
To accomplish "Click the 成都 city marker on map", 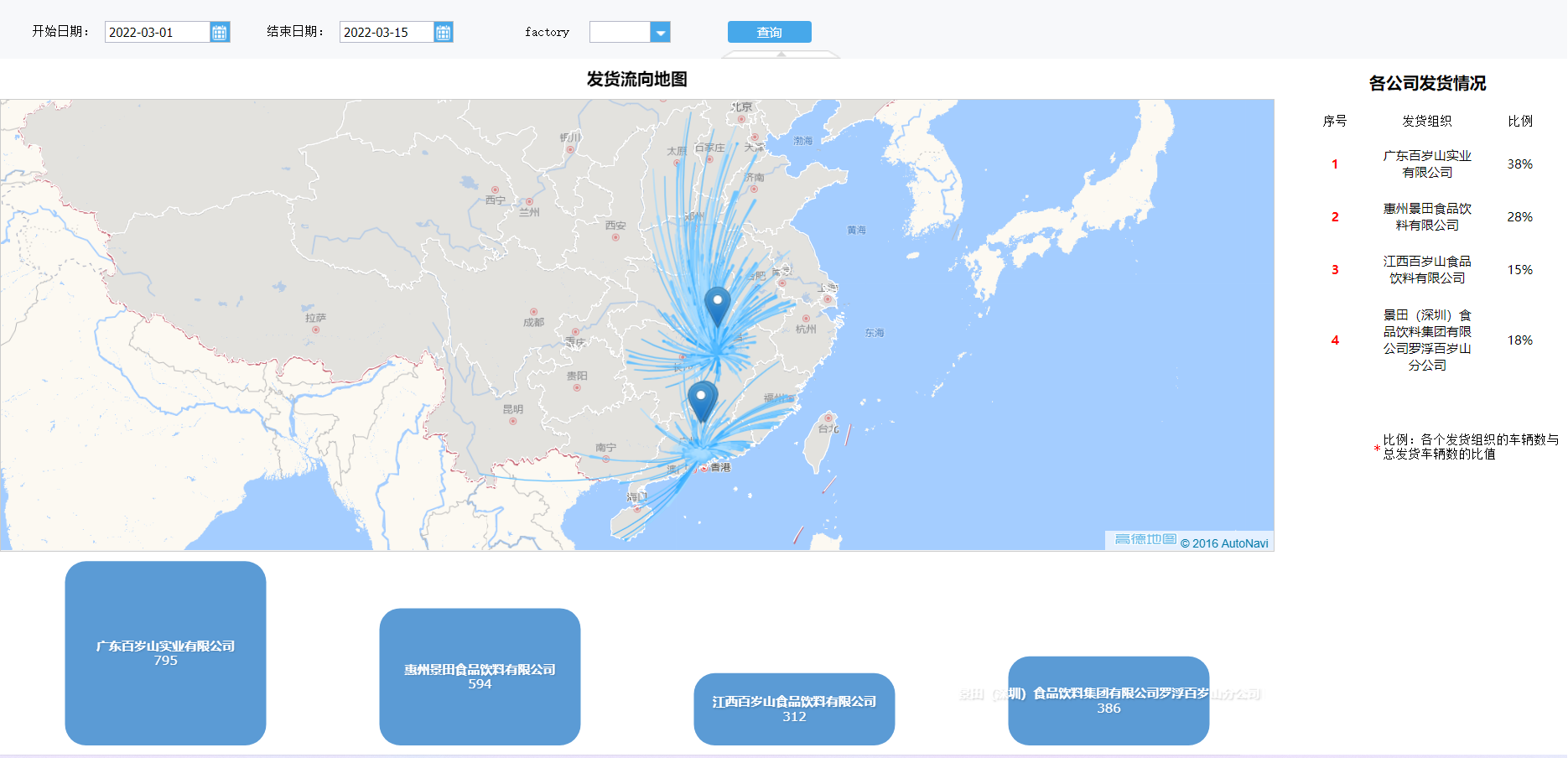I will click(x=533, y=312).
